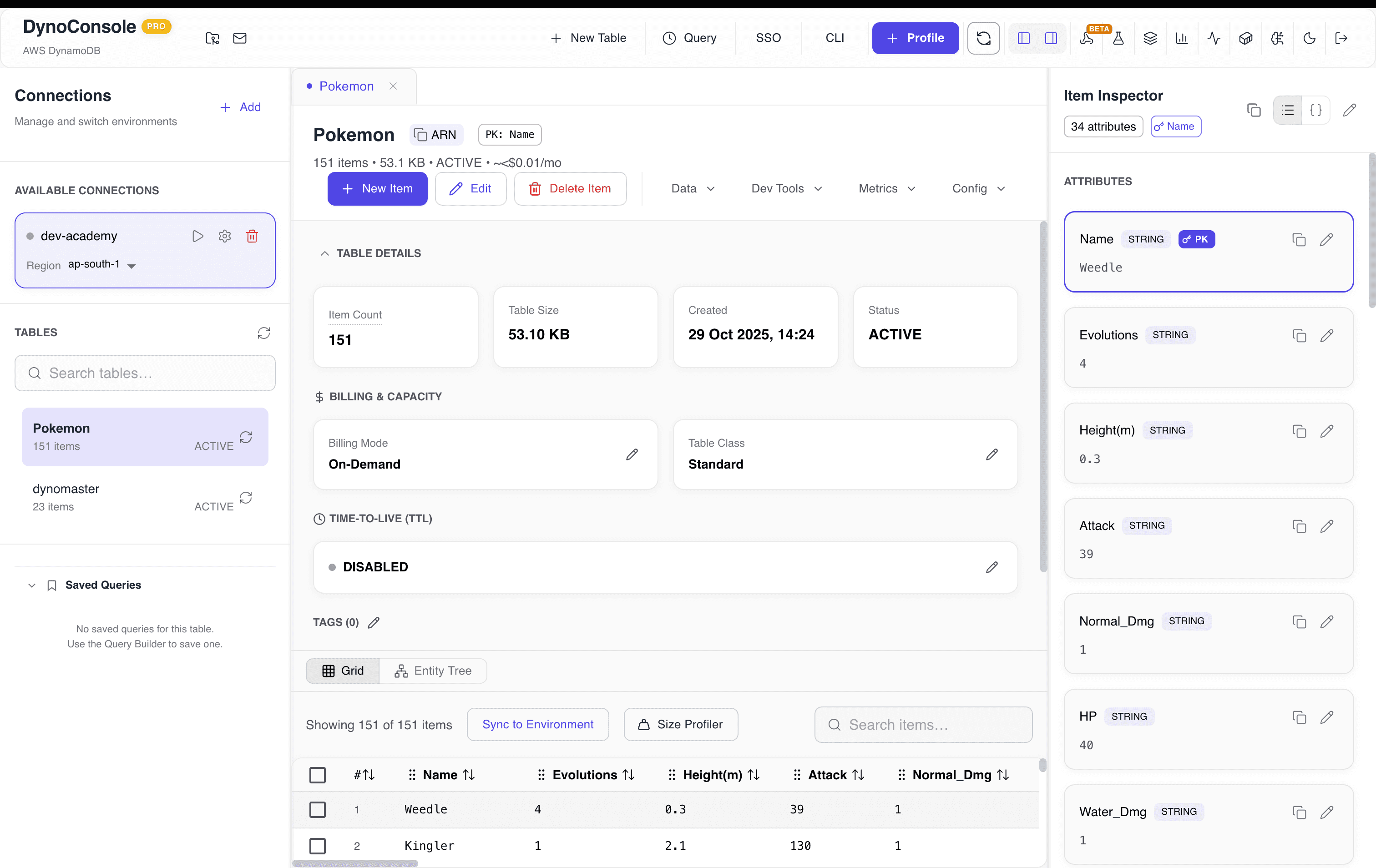
Task: Edit the Table Class setting
Action: tap(992, 455)
